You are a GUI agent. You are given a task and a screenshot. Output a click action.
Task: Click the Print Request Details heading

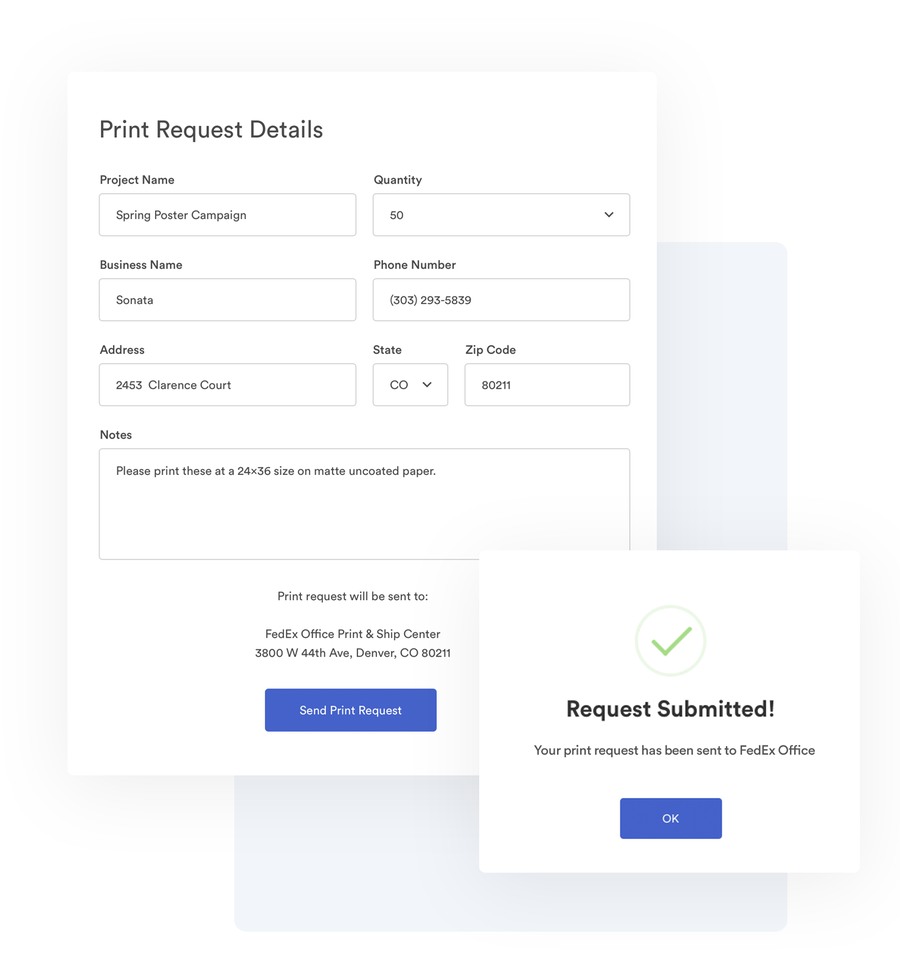[211, 130]
